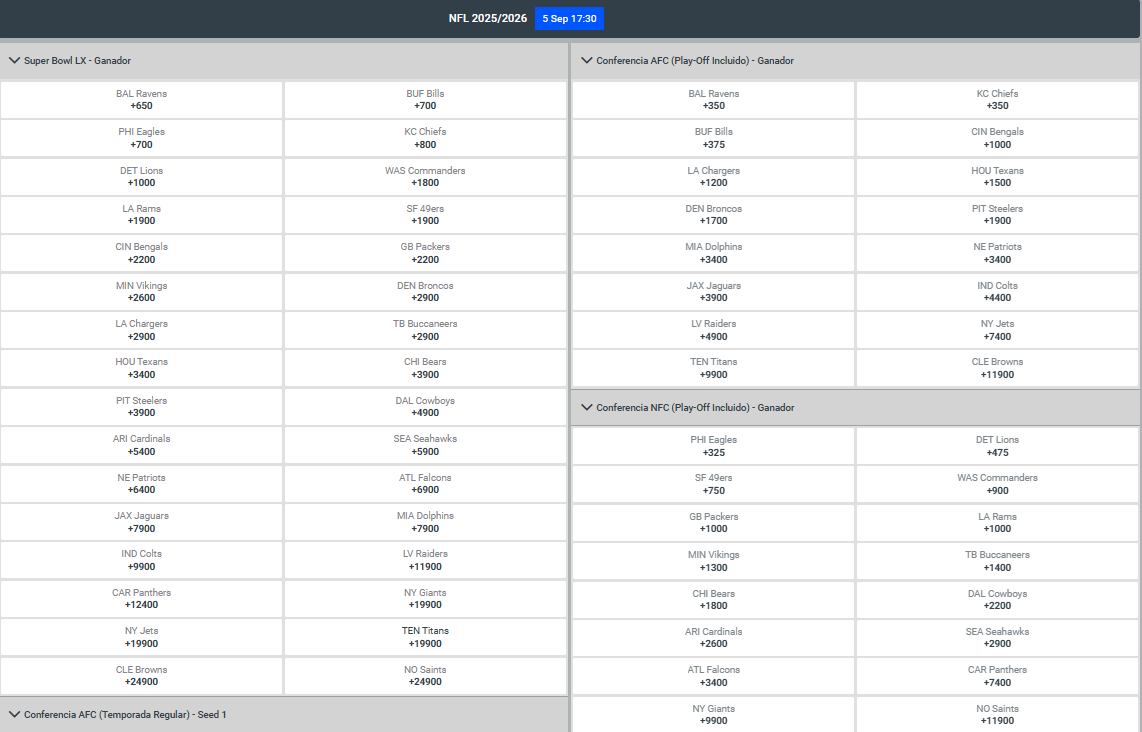Select MIN Vikings at +2600
Screen dimensions: 1142x732
[x=141, y=292]
